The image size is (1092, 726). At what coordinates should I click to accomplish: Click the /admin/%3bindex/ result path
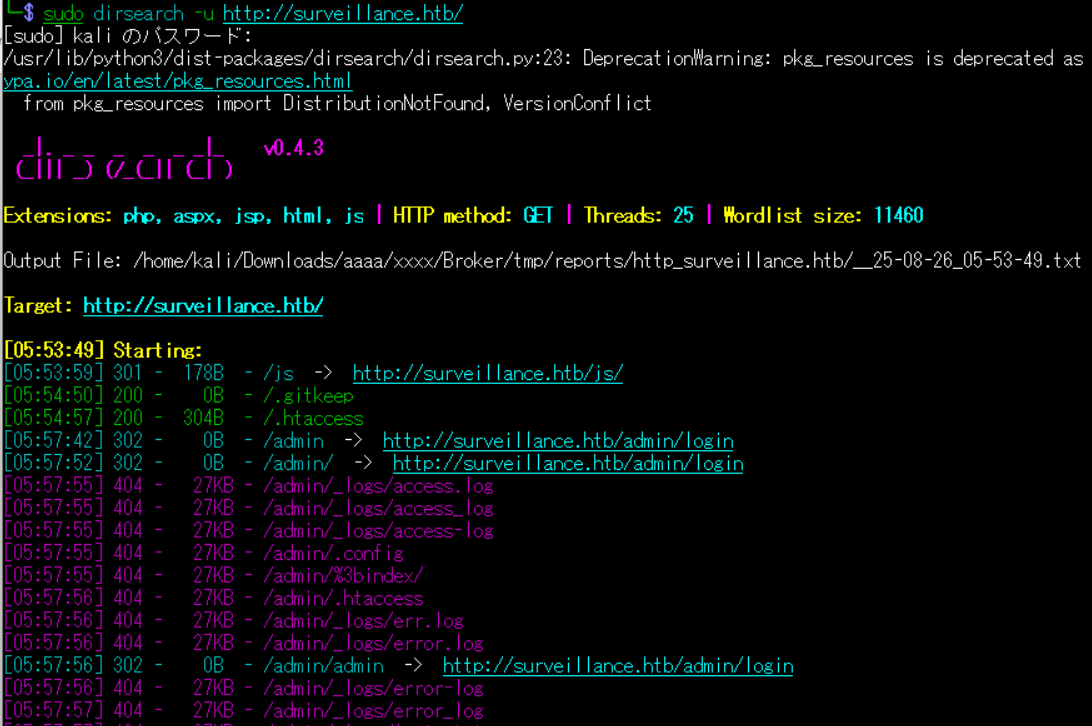pos(343,576)
